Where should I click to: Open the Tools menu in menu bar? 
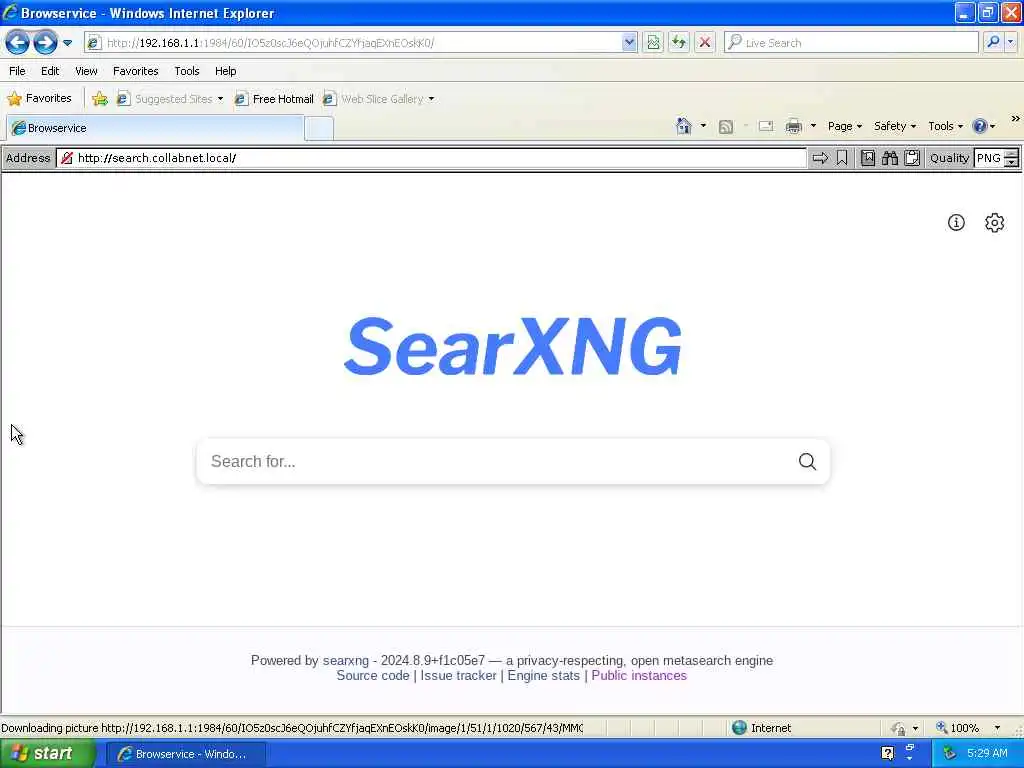[187, 71]
